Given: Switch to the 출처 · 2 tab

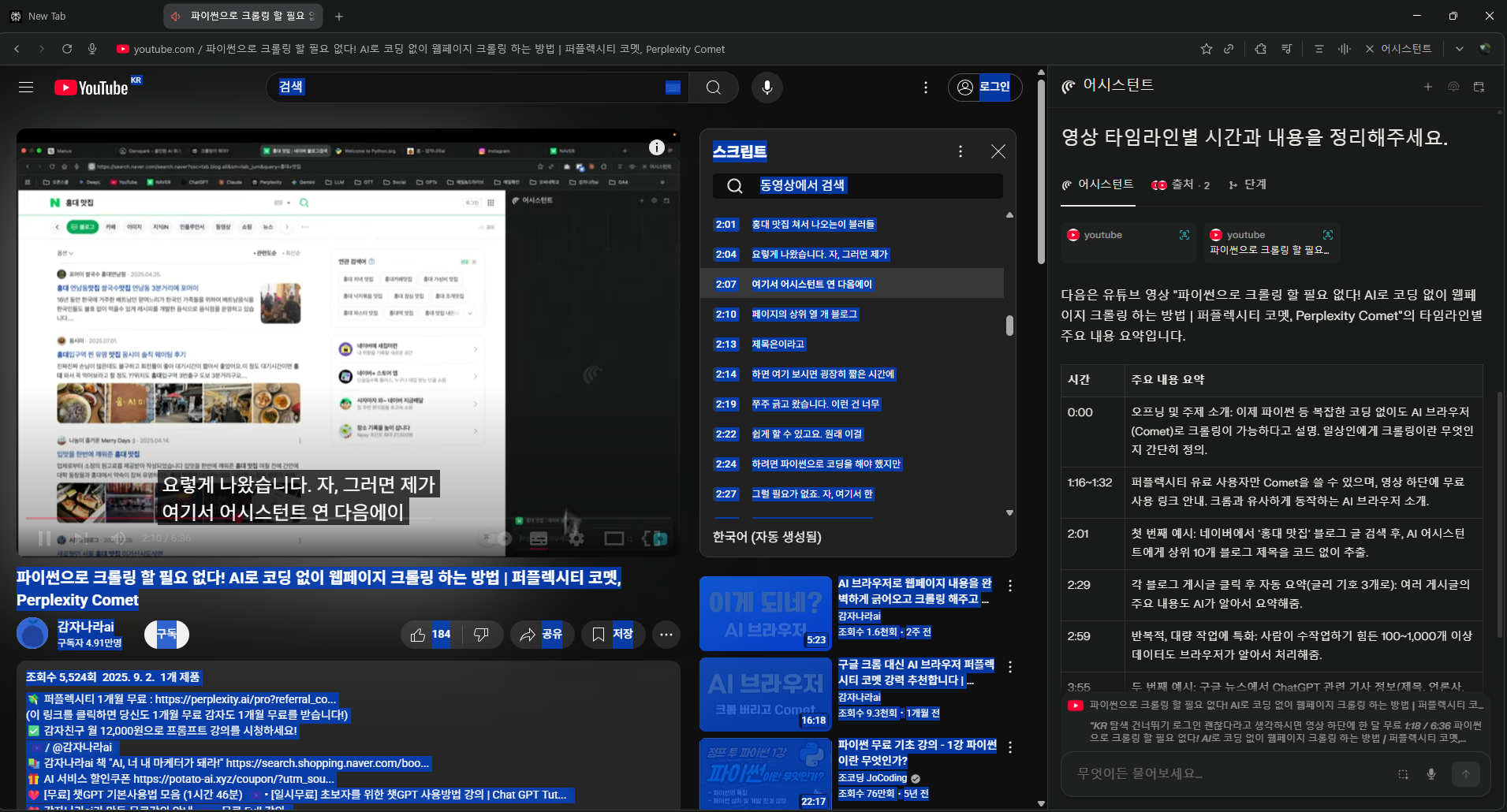Looking at the screenshot, I should [1181, 184].
